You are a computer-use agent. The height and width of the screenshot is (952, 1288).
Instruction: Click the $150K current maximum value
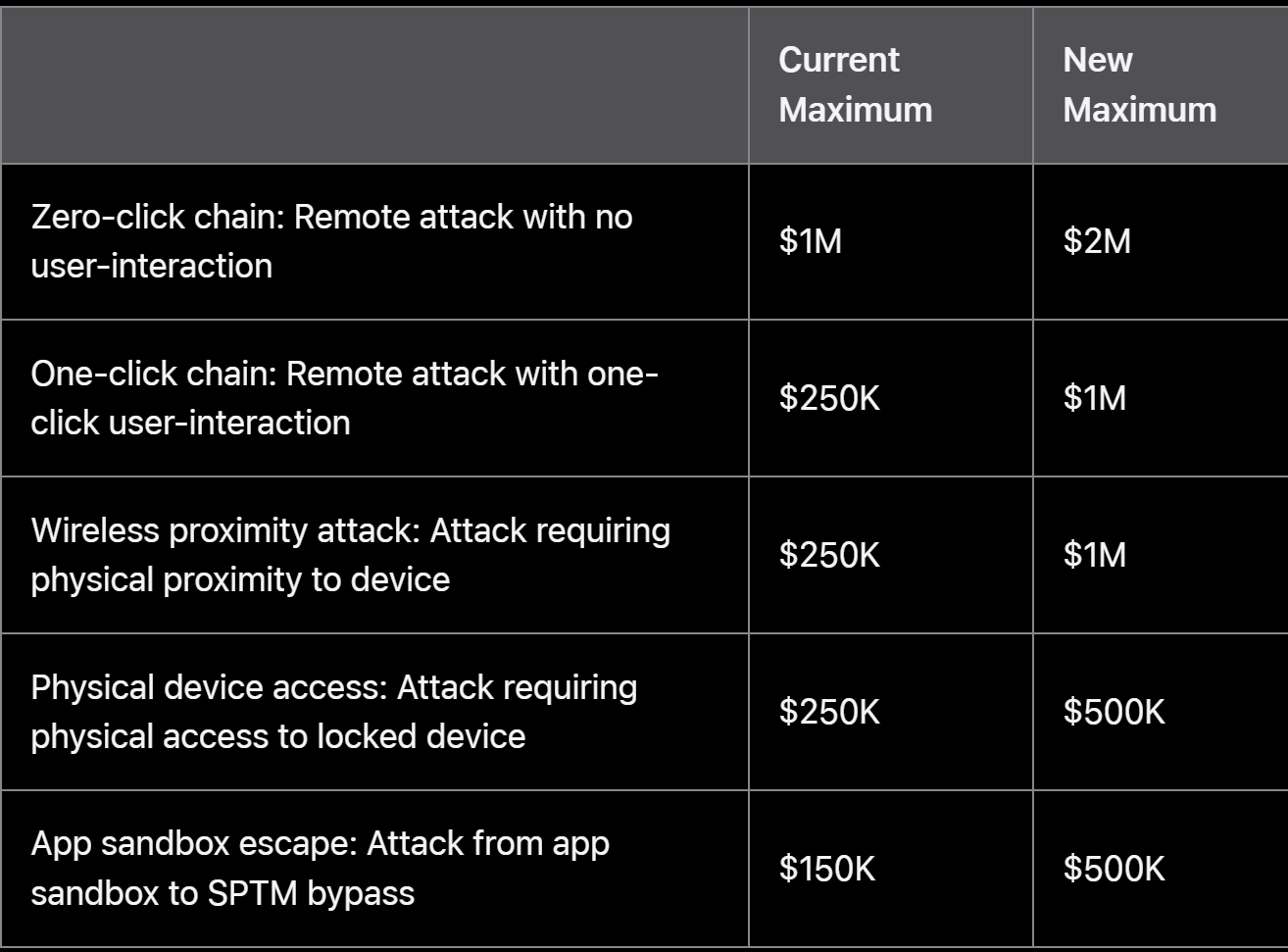[826, 869]
